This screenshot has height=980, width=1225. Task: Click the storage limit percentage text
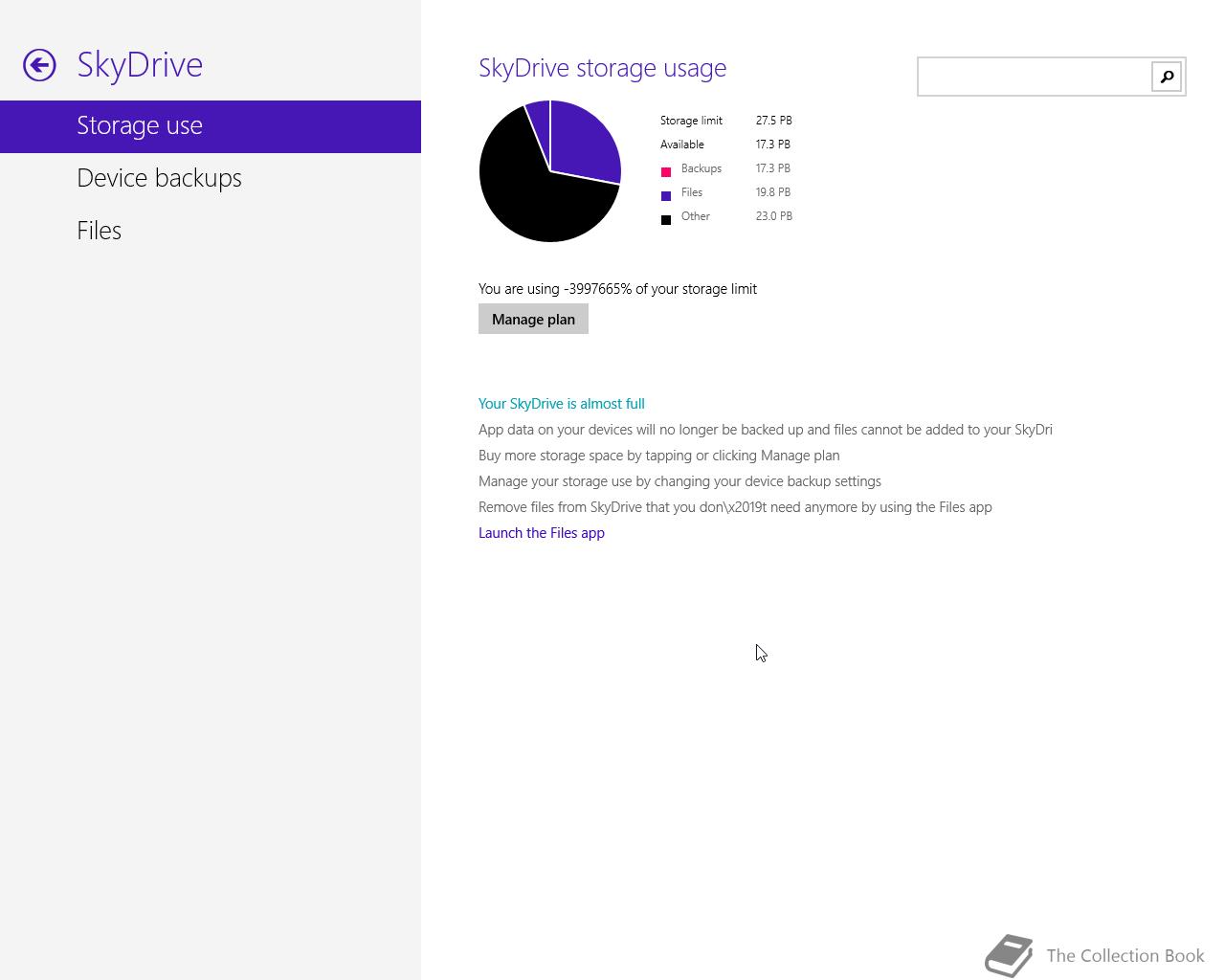tap(617, 289)
